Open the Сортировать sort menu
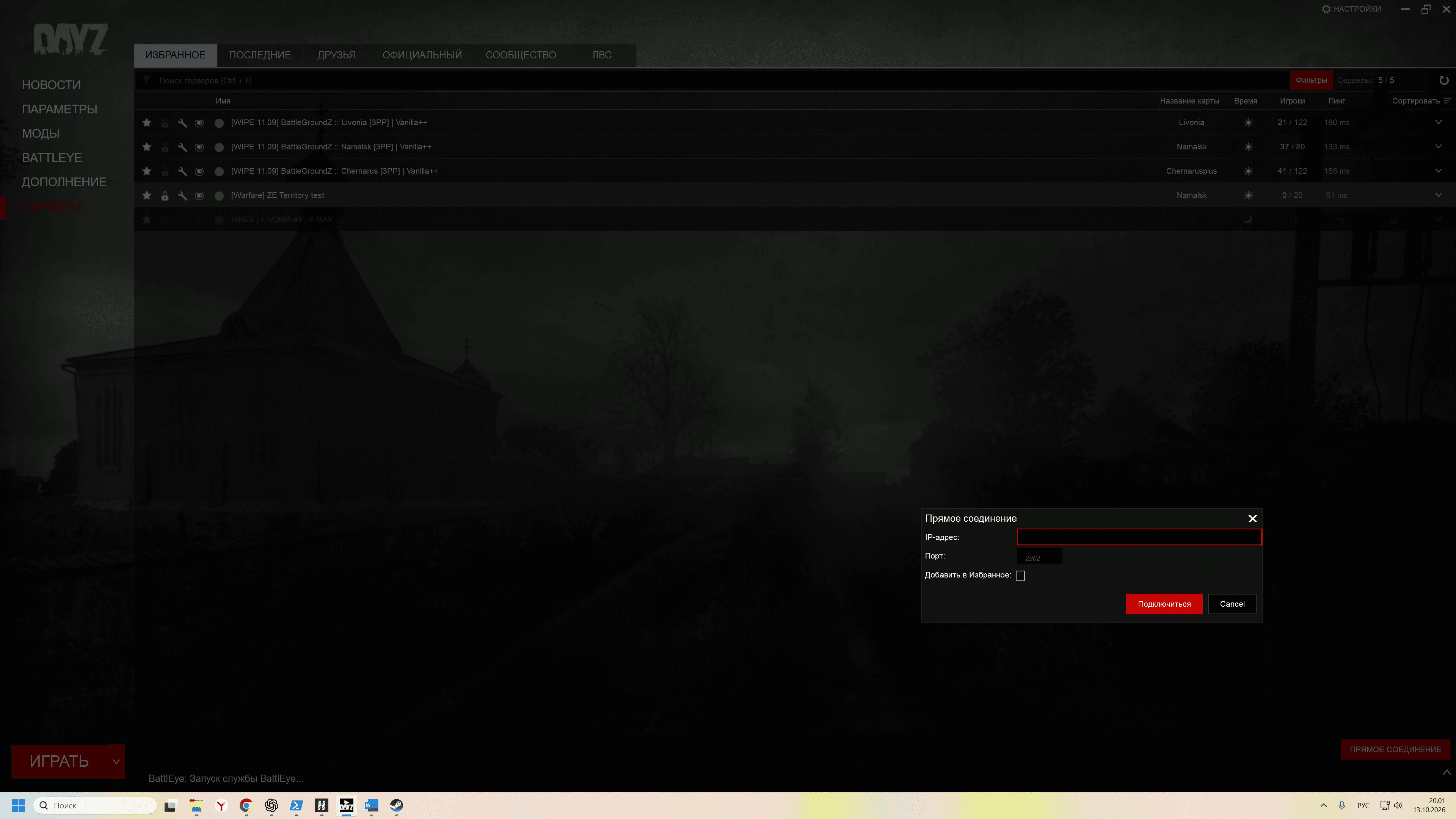The image size is (1456, 819). click(x=1421, y=100)
